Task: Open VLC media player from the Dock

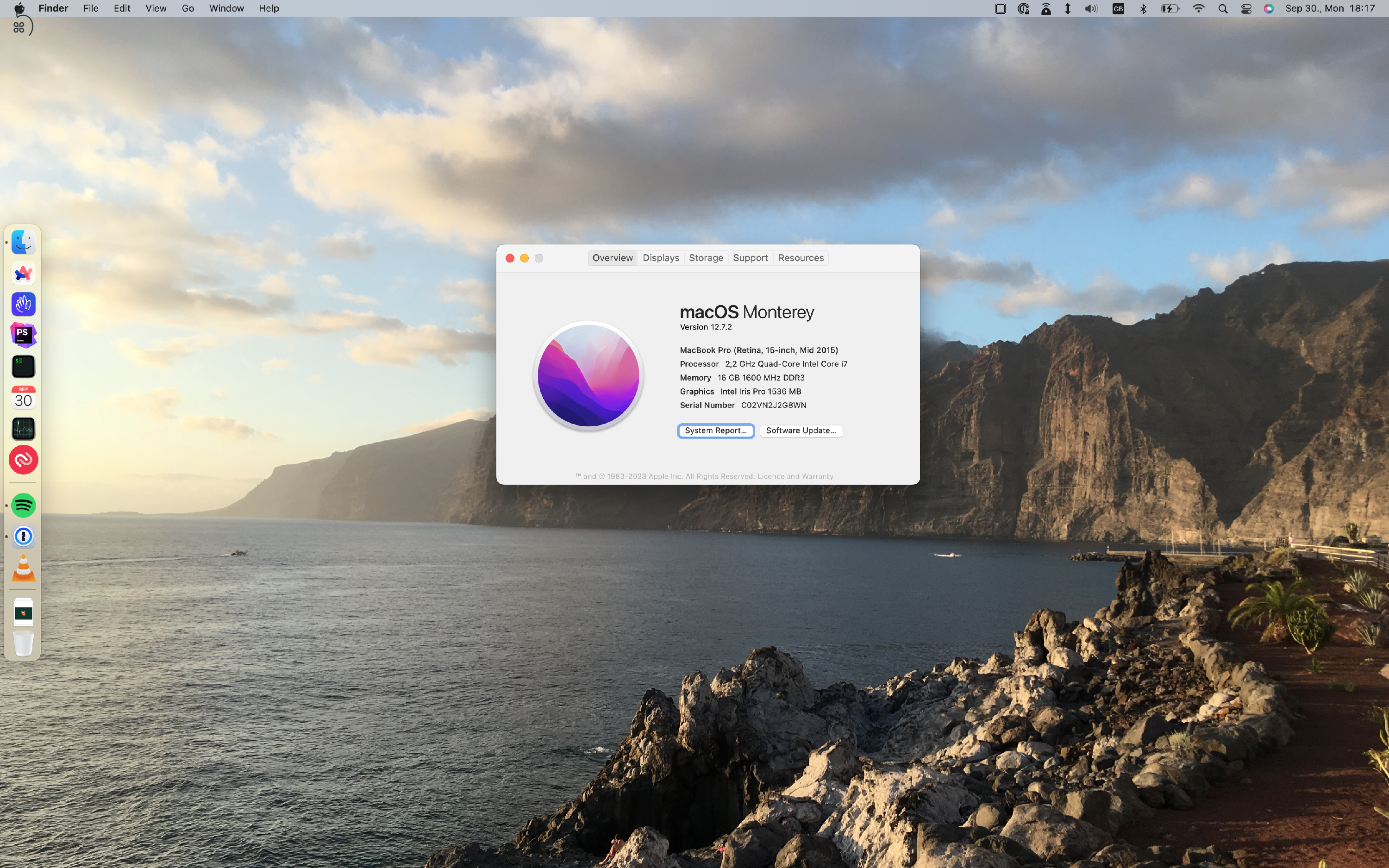Action: [x=23, y=568]
